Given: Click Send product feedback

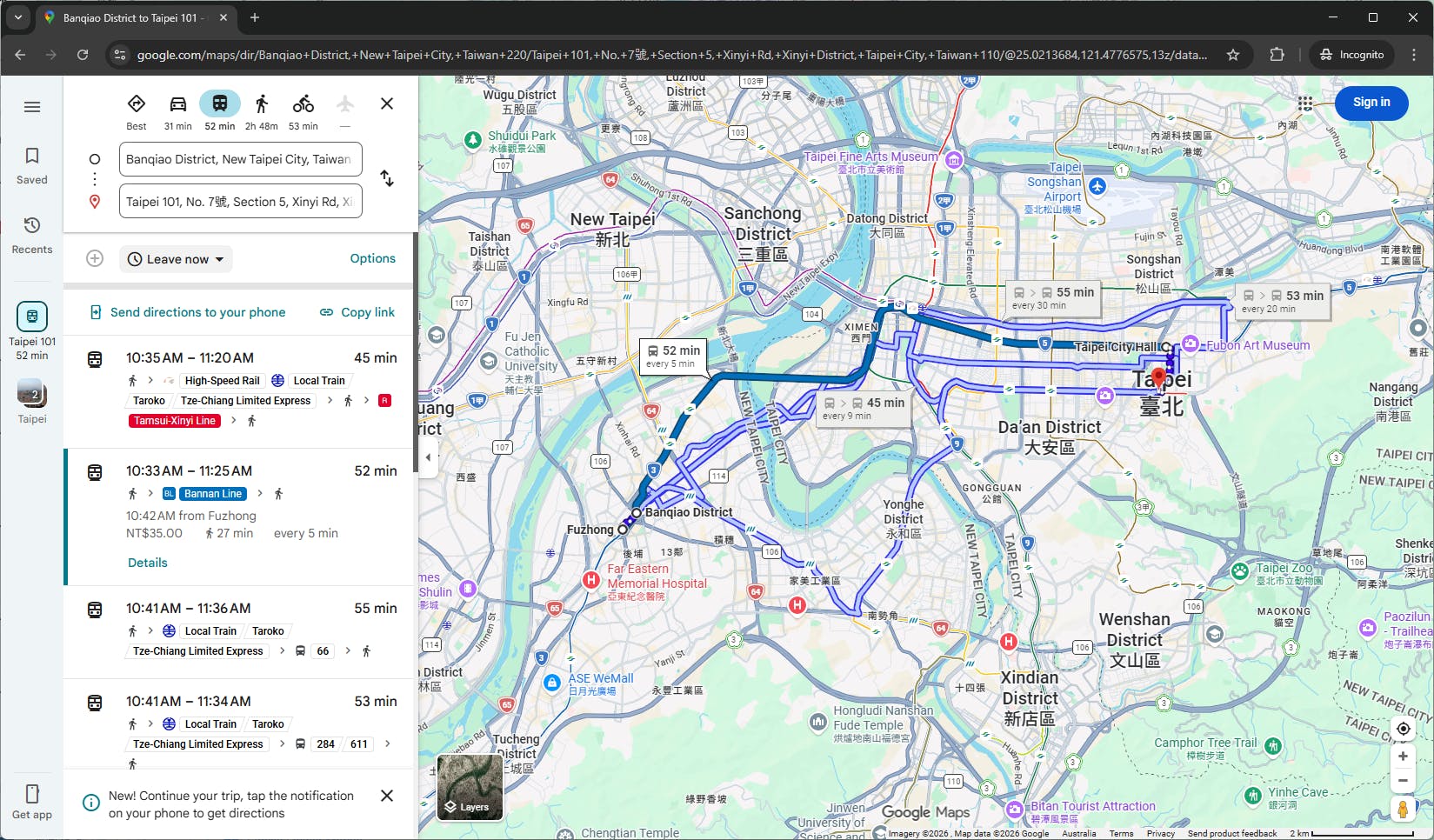Looking at the screenshot, I should [x=1232, y=833].
